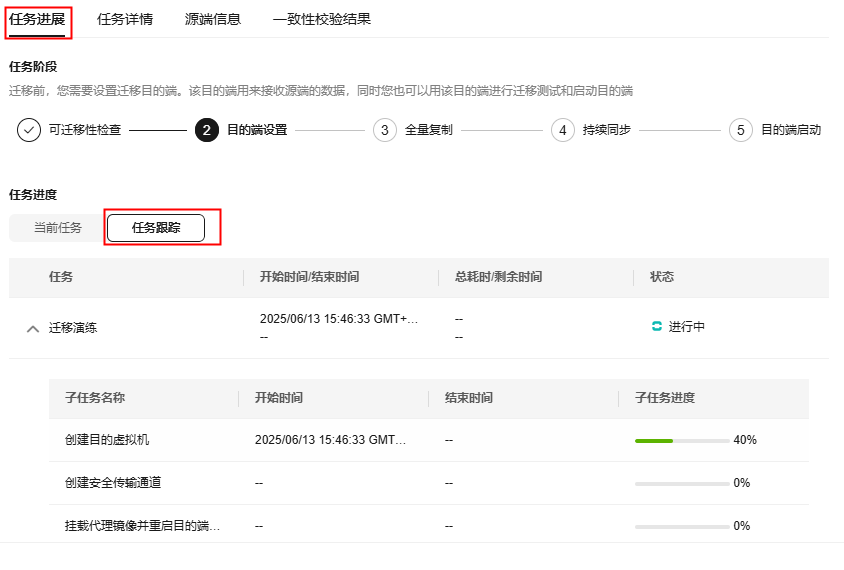Image resolution: width=844 pixels, height=570 pixels.
Task: Click step 4 circle for 持续同步
Action: point(562,130)
